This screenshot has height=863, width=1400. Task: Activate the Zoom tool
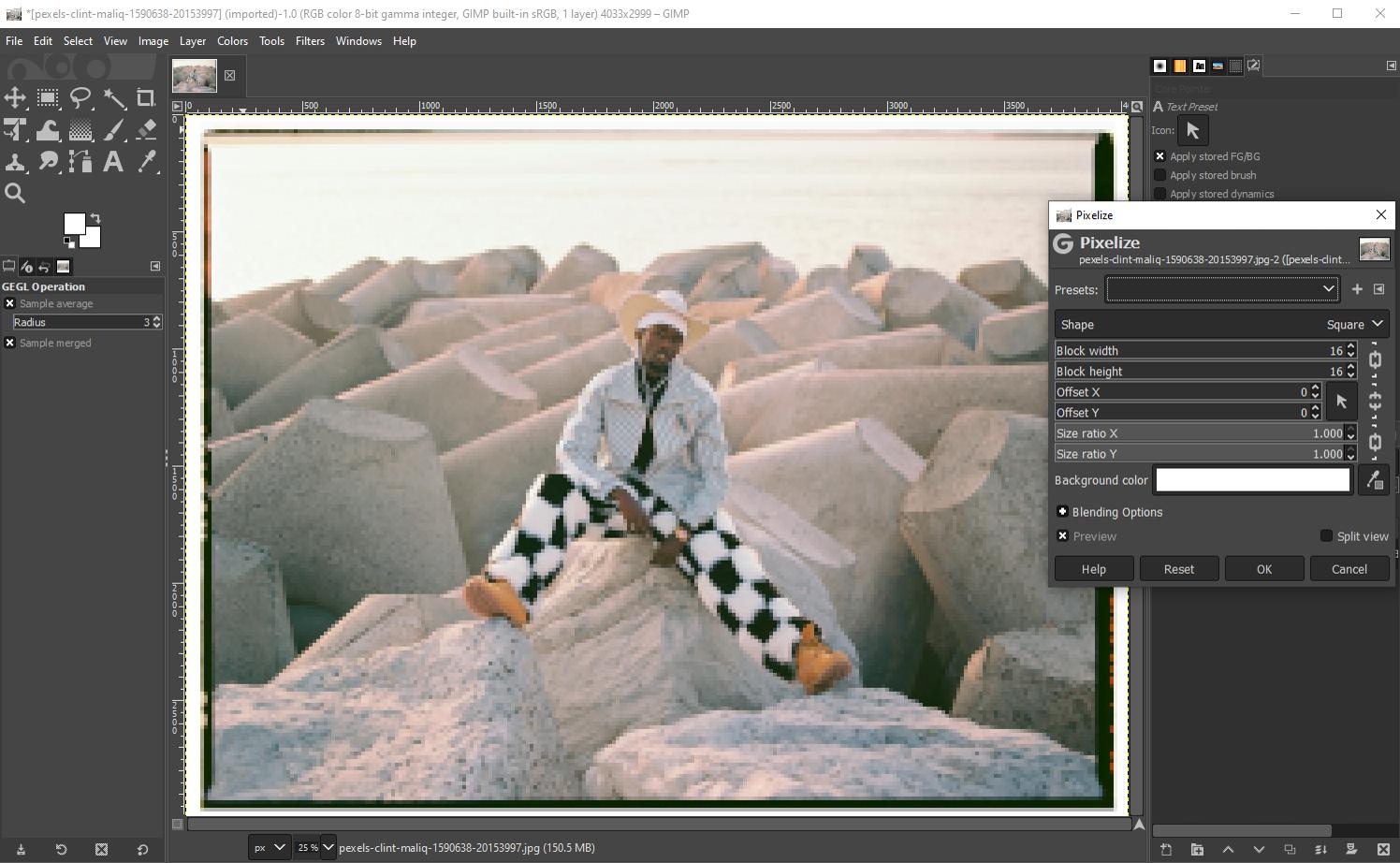(x=15, y=193)
